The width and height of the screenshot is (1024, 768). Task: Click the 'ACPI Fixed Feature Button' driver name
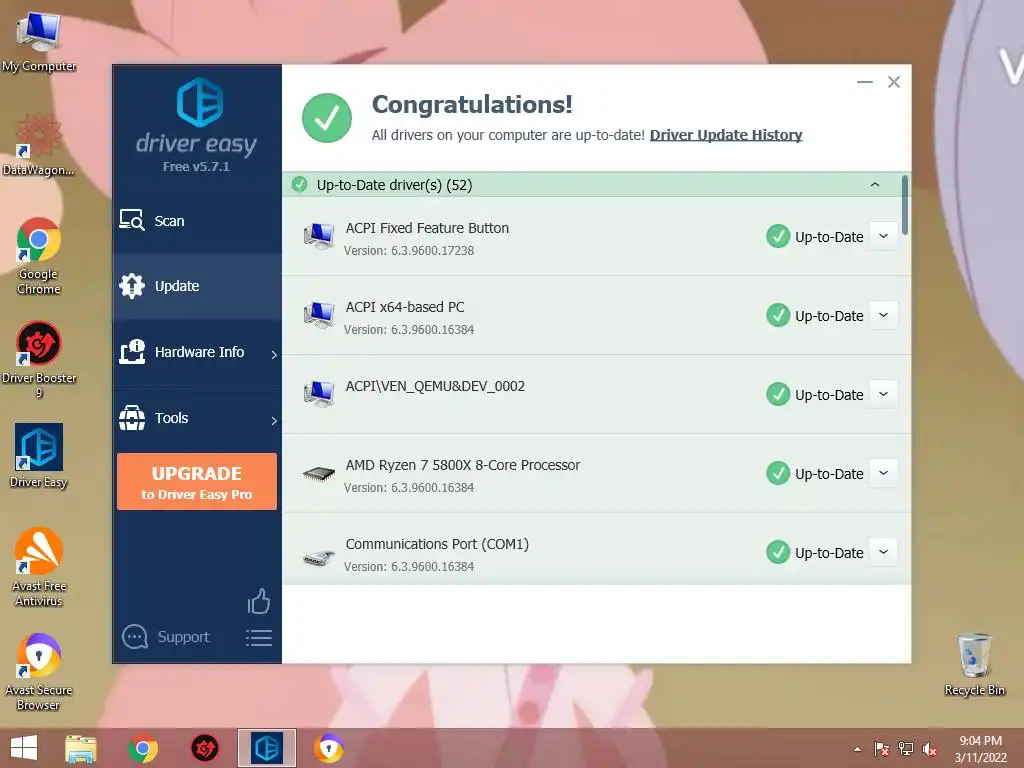click(427, 228)
